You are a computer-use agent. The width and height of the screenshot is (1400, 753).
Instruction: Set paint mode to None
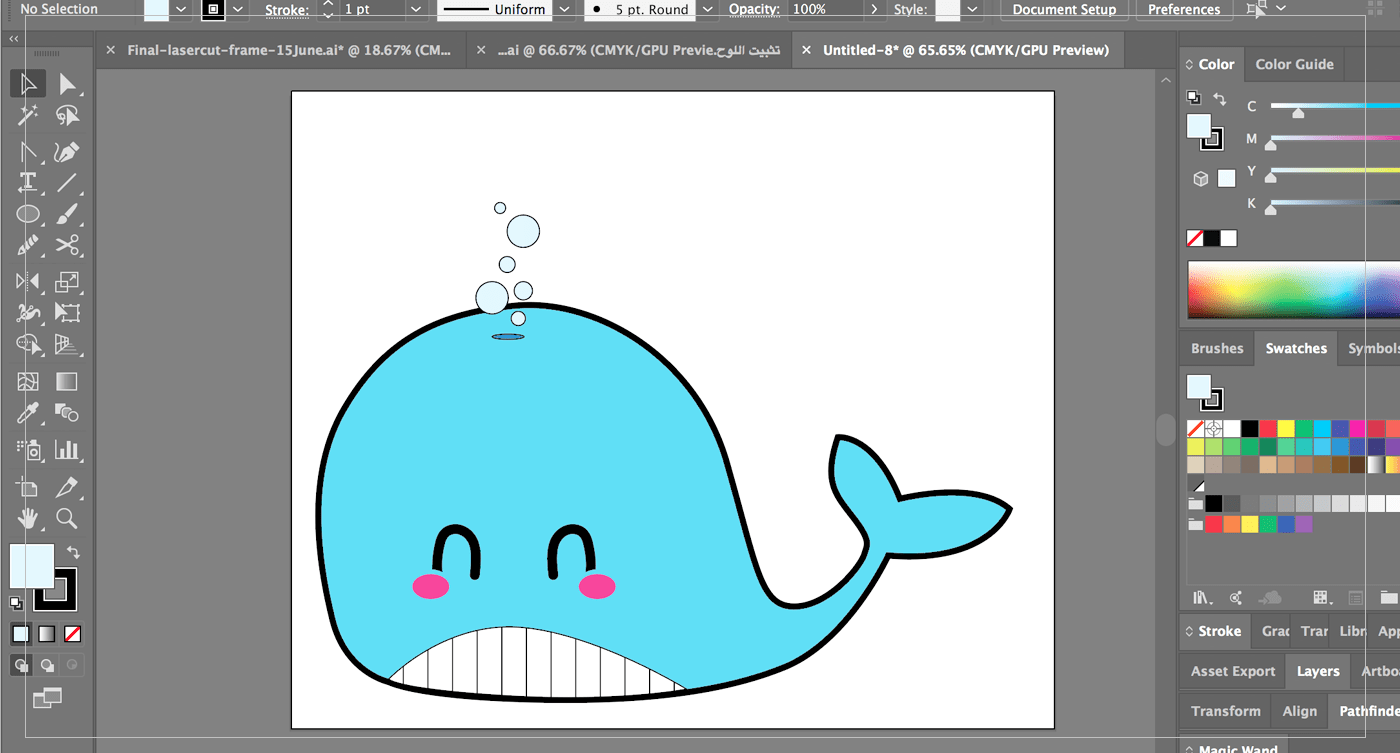[x=72, y=634]
